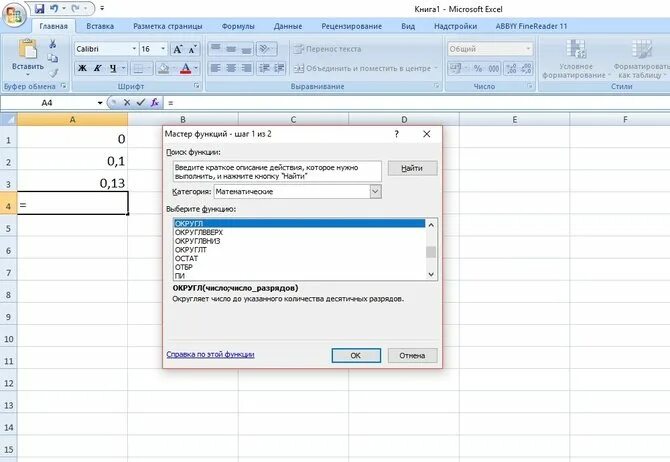The height and width of the screenshot is (462, 670).
Task: Click OK in Мастер функций dialog
Action: 356,356
